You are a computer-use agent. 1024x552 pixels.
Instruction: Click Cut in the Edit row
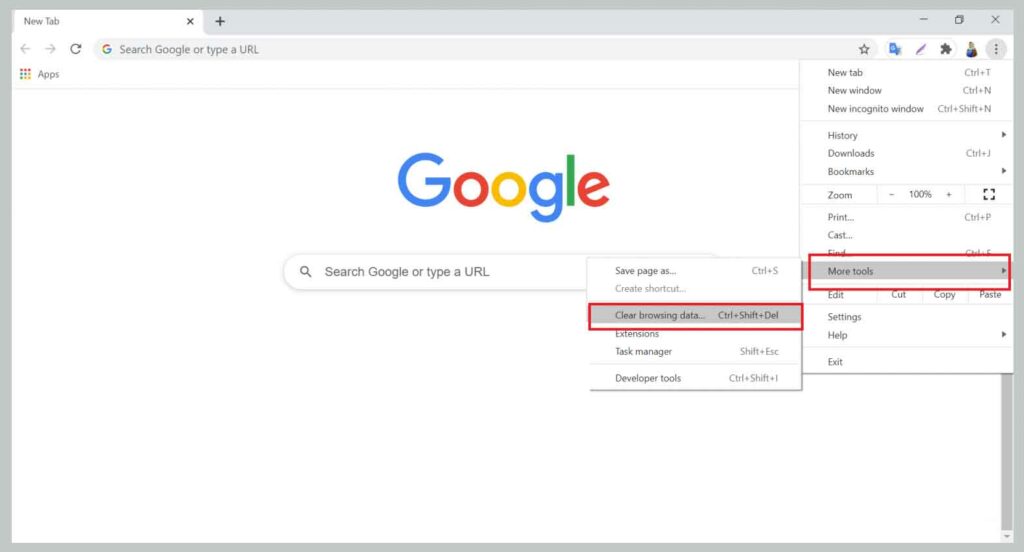pos(899,295)
